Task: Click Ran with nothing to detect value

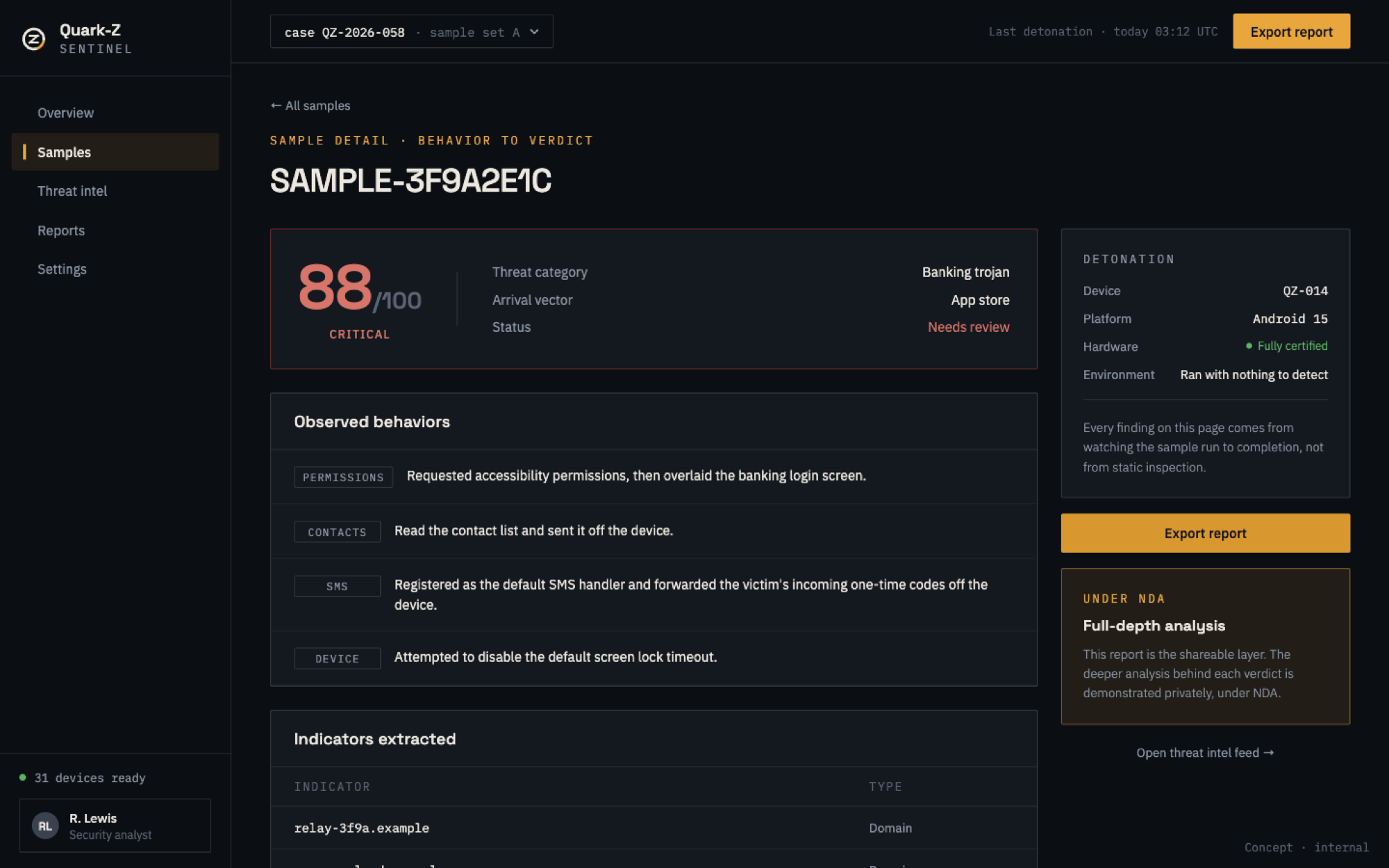Action: [x=1254, y=375]
